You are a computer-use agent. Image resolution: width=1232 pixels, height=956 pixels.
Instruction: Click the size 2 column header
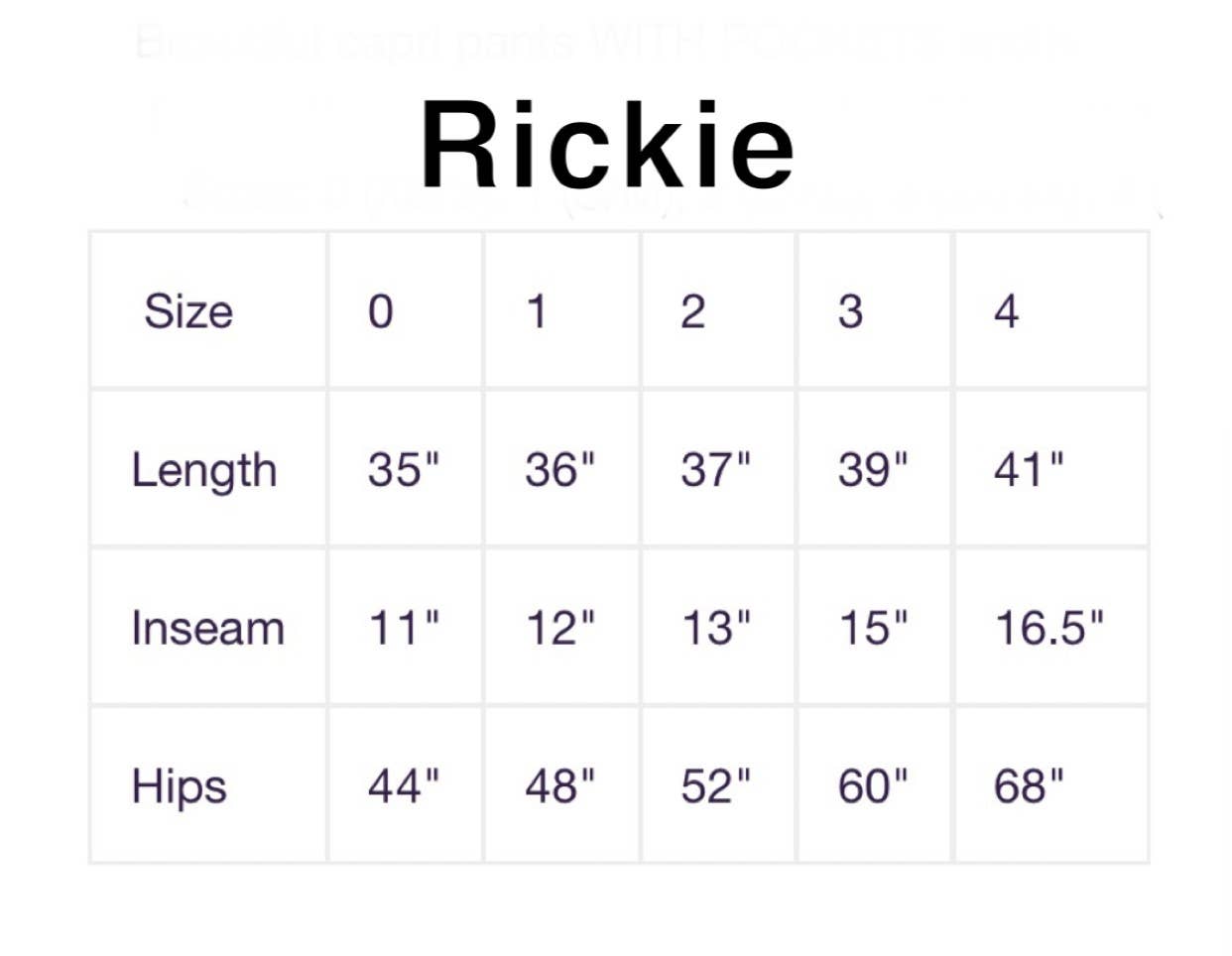click(693, 311)
